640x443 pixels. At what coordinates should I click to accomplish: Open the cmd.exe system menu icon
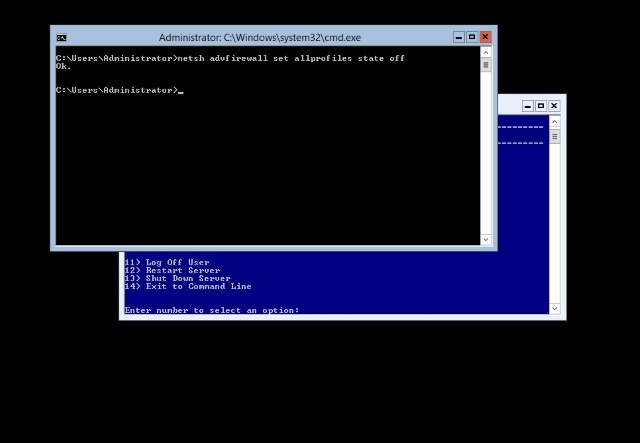pos(61,38)
